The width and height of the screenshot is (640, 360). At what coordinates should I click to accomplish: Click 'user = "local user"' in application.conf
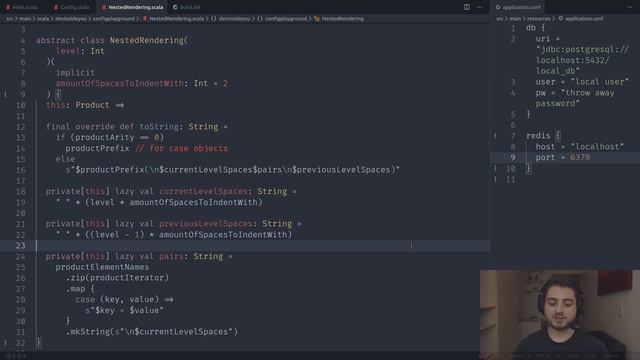582,82
